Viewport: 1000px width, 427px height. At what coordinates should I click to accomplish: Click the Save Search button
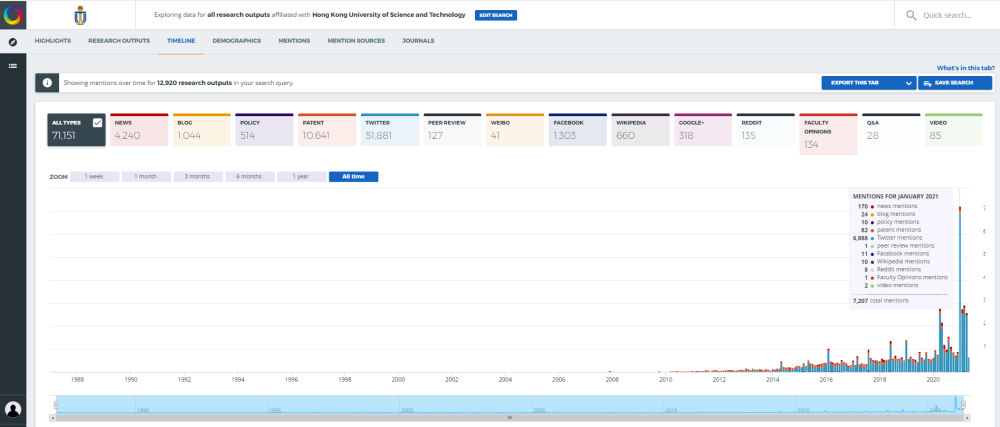pyautogui.click(x=955, y=83)
